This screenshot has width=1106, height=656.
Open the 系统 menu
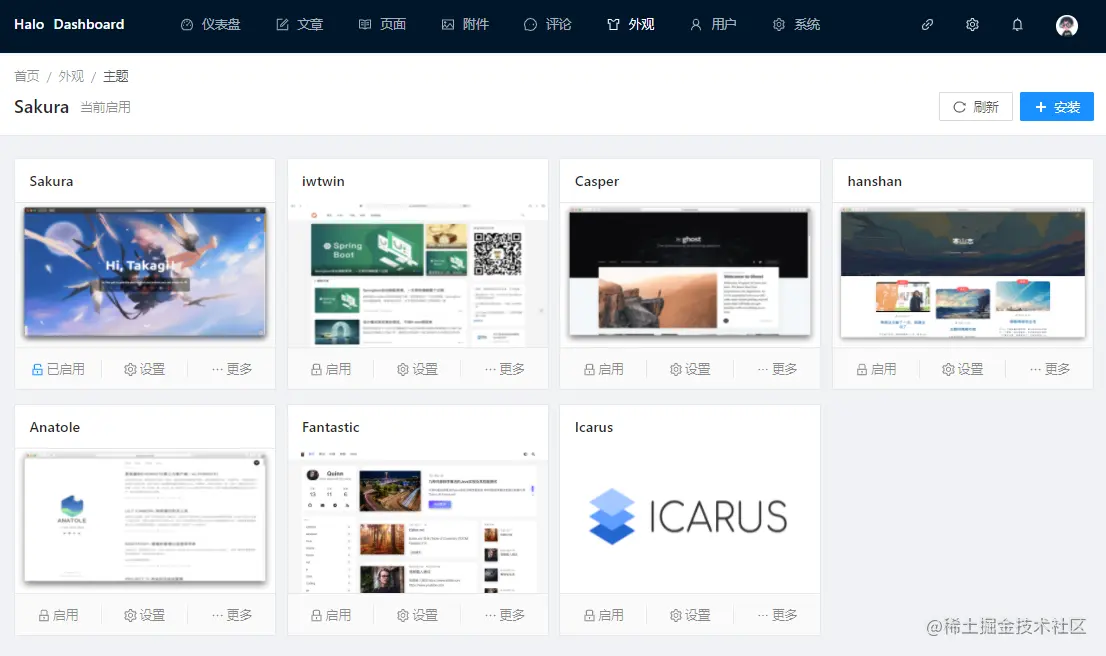click(x=796, y=25)
